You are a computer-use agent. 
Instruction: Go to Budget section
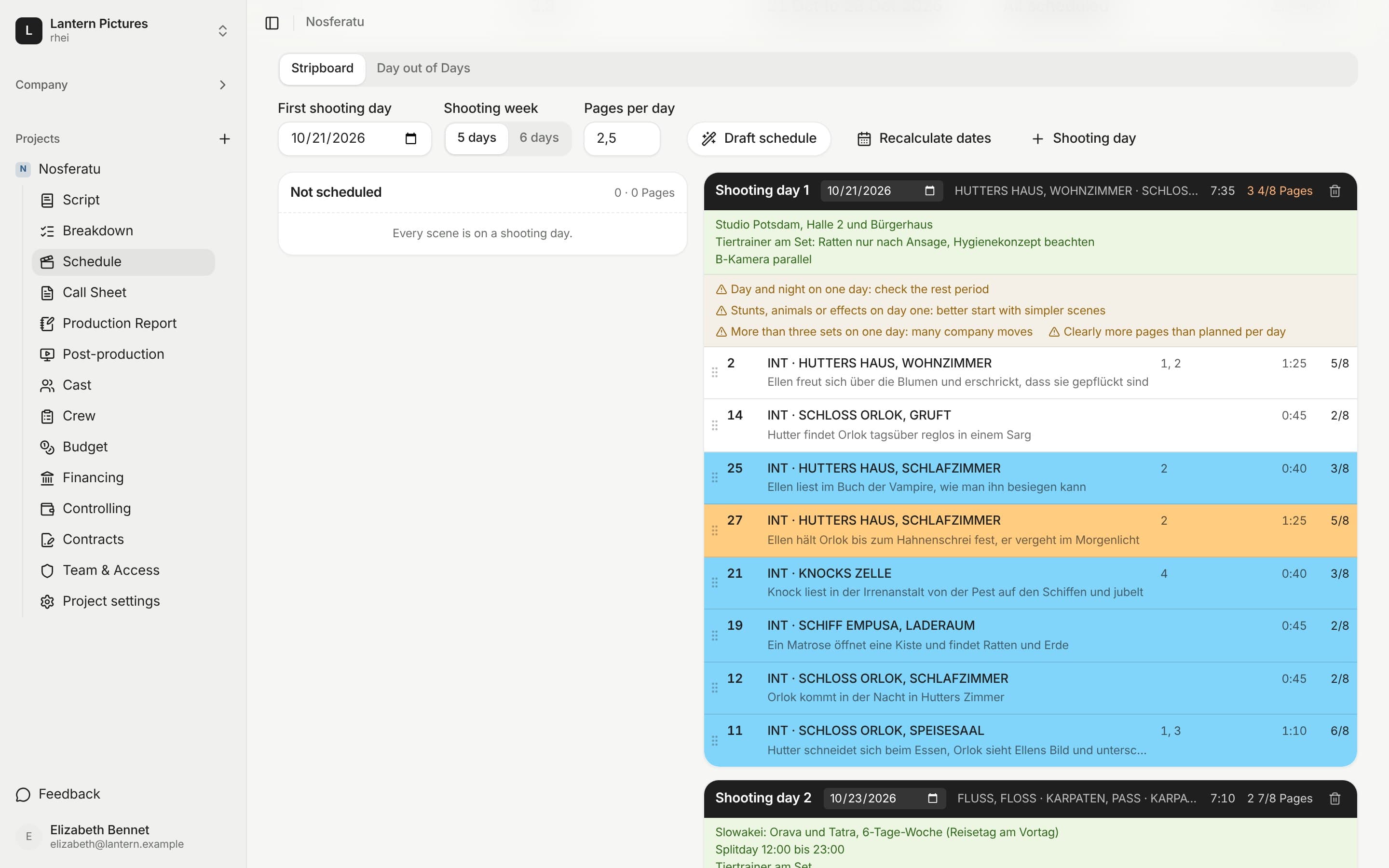(123, 447)
